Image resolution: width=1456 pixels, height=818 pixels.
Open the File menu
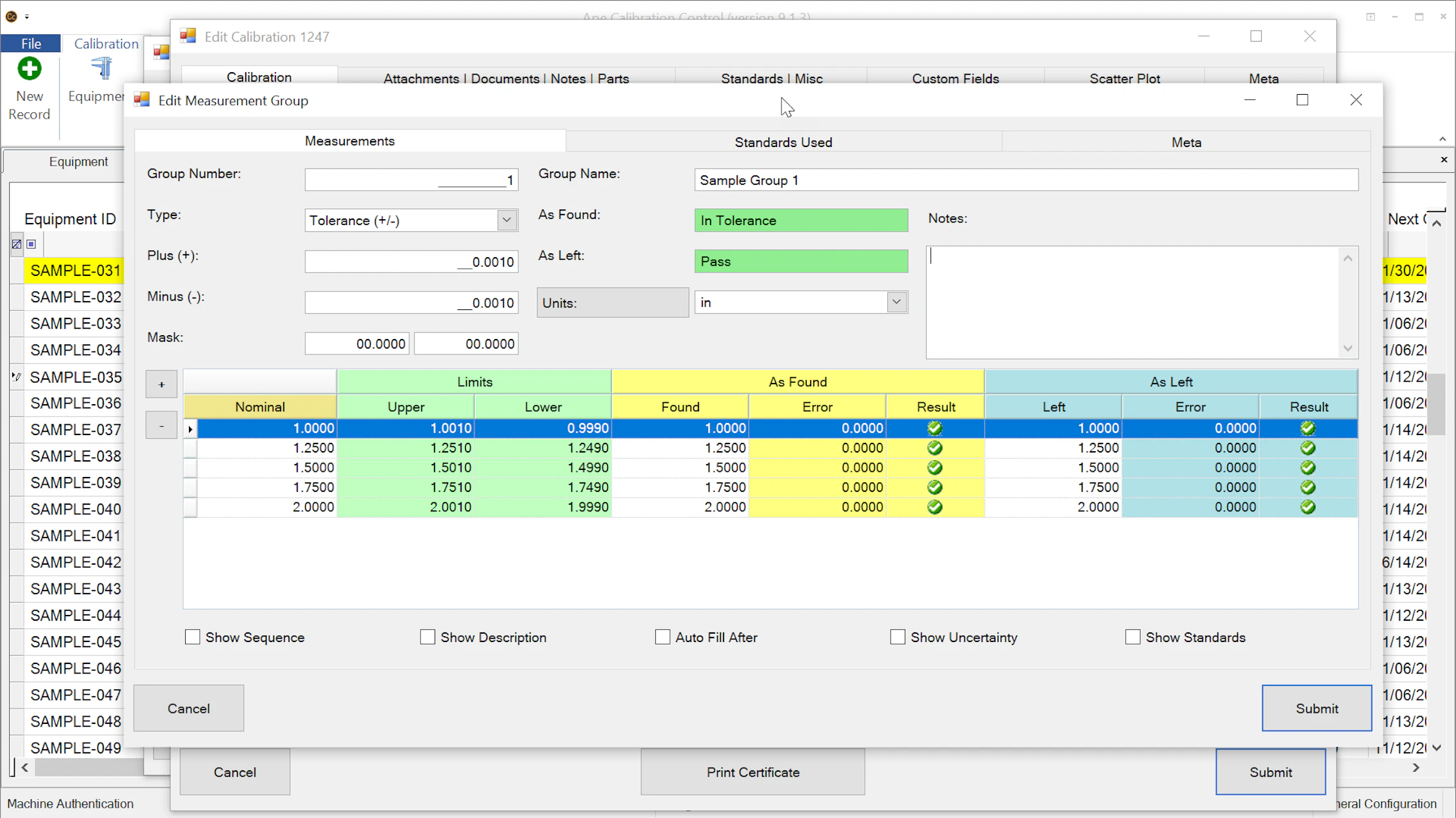pos(30,43)
